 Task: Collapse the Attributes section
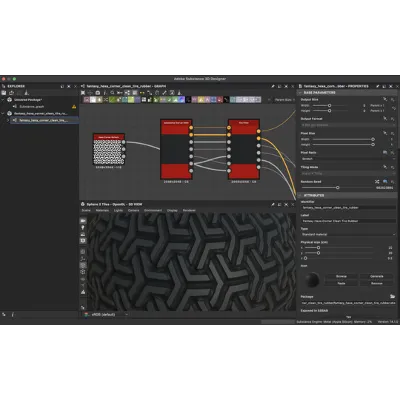click(x=300, y=195)
